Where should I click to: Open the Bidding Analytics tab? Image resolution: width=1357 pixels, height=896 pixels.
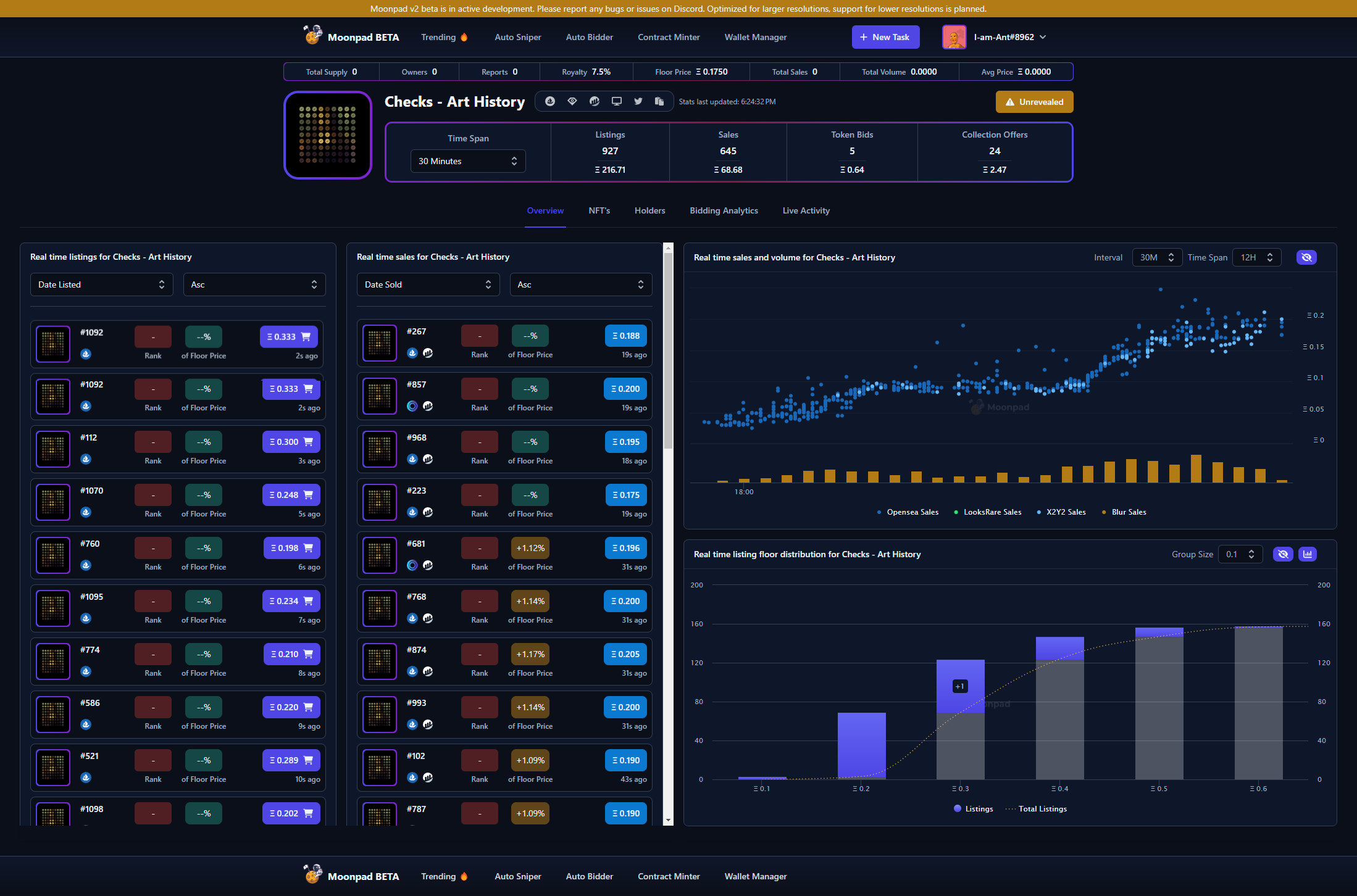coord(724,210)
